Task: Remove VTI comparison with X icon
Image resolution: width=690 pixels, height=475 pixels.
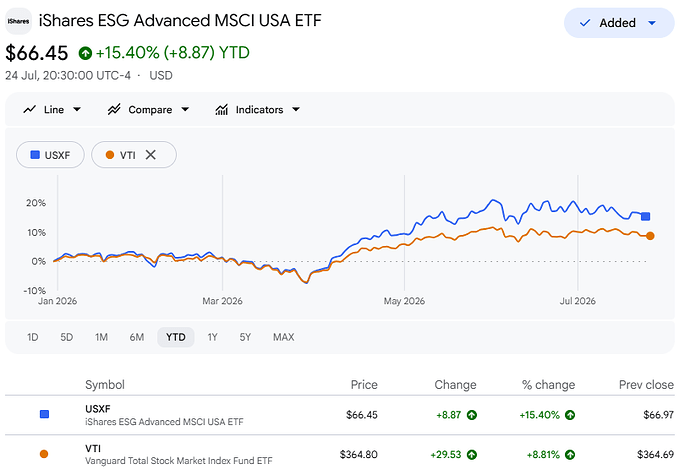Action: [x=150, y=155]
